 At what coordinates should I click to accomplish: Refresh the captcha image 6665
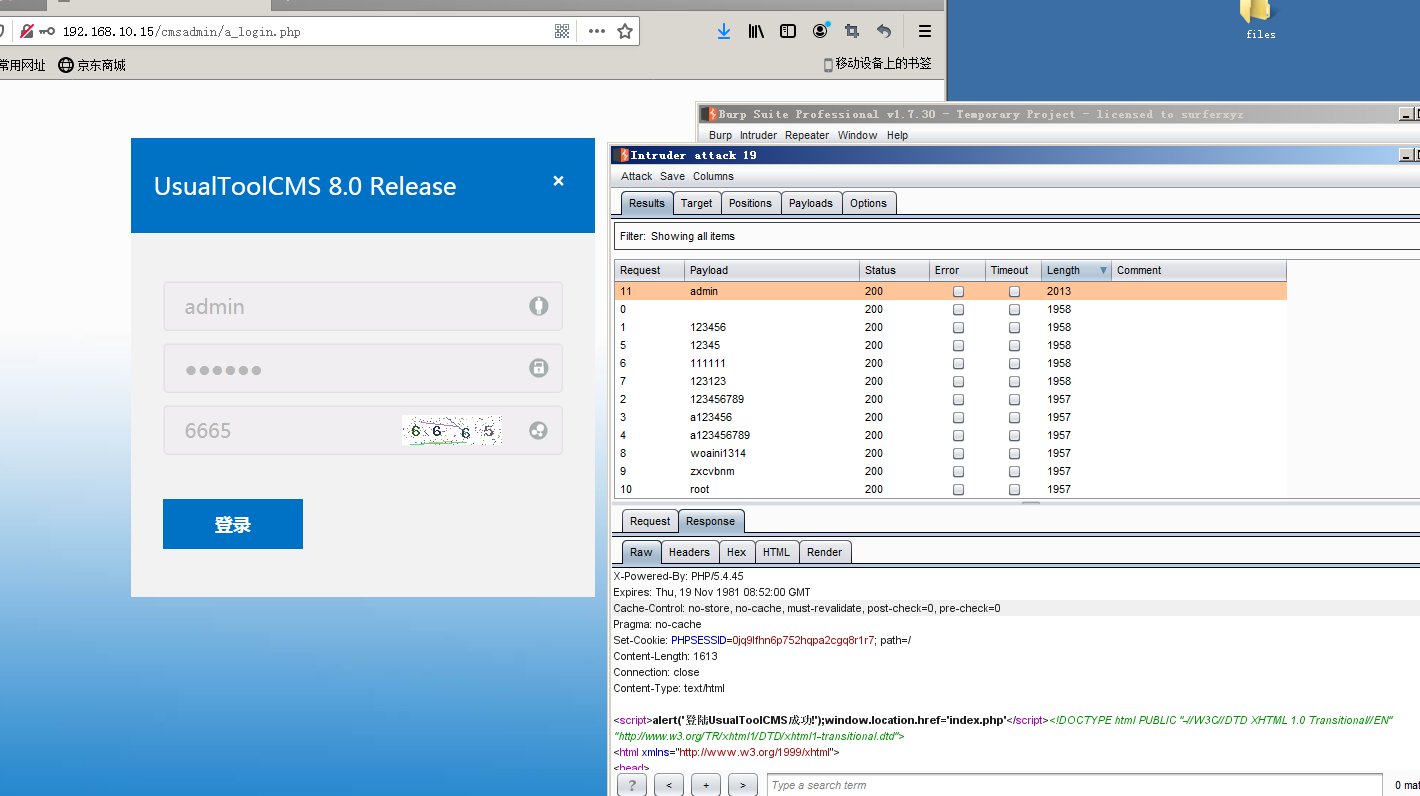pos(452,430)
